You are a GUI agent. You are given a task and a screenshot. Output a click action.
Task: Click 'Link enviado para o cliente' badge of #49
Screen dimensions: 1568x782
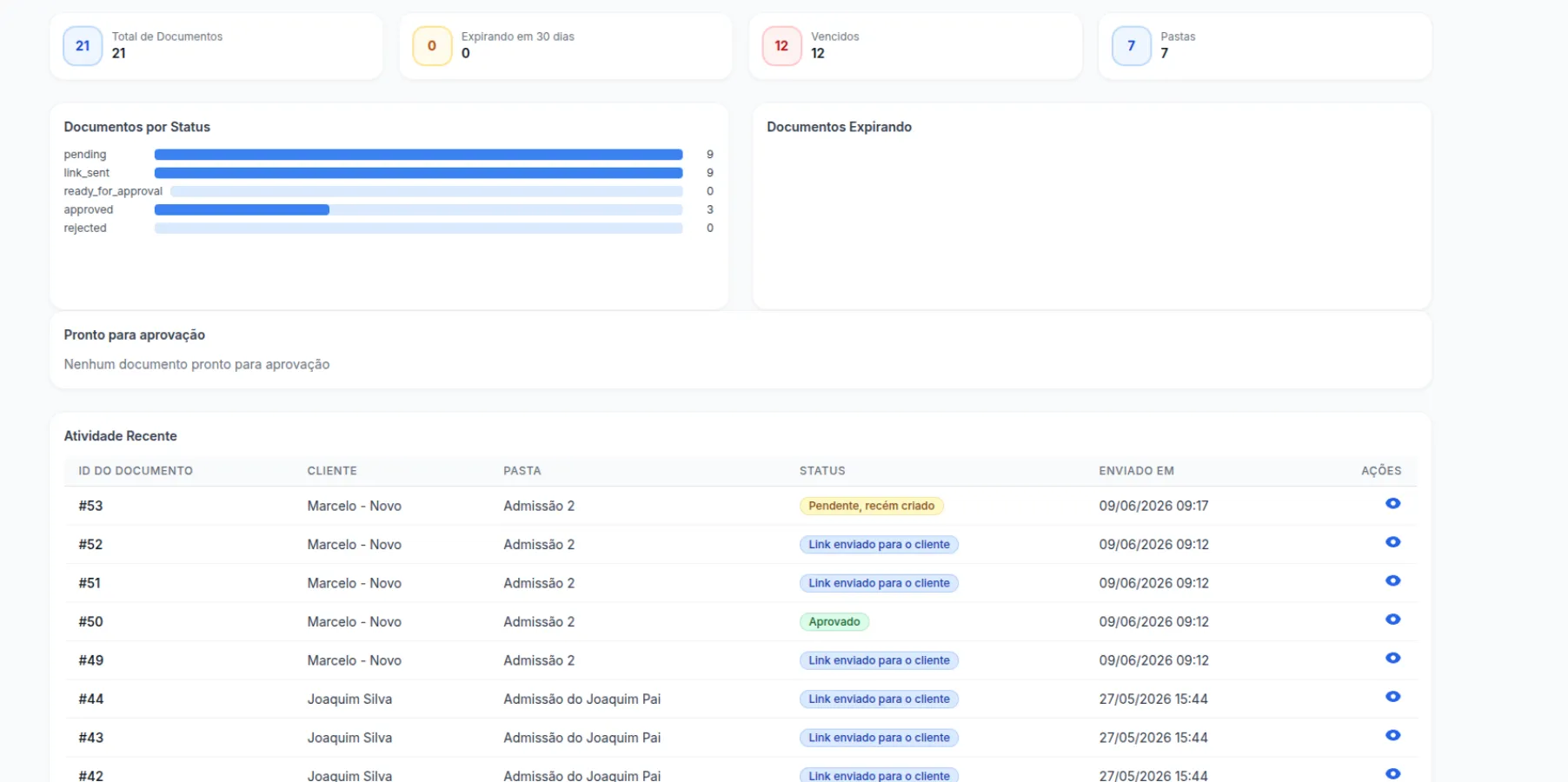[879, 660]
